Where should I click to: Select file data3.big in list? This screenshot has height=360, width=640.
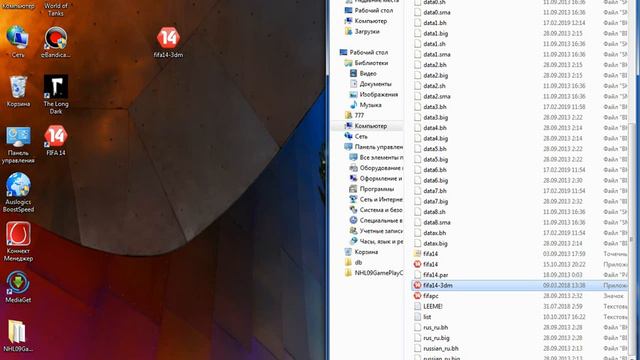[520, 118]
